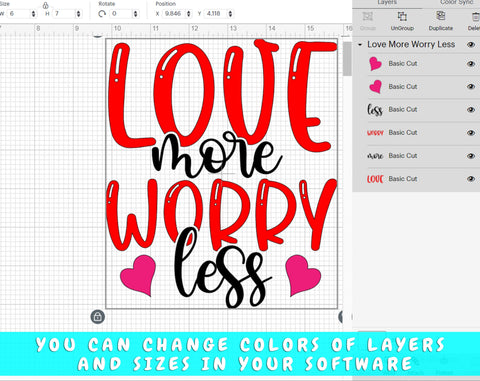
Task: Click the Rotate input field showing 0
Action: (x=121, y=14)
